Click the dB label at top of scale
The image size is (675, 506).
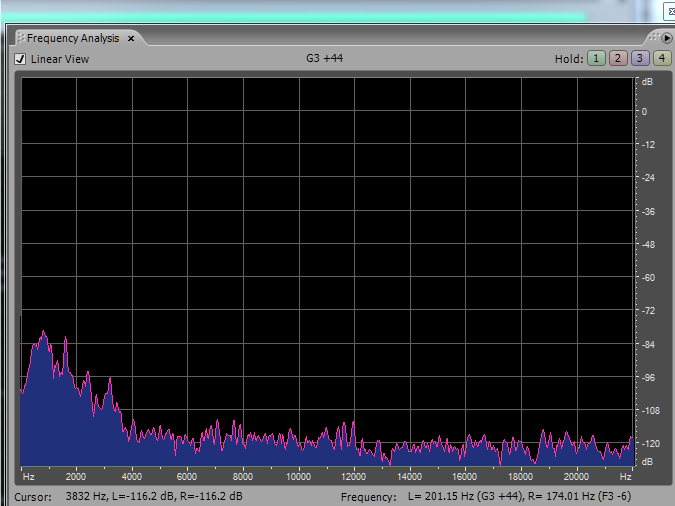click(x=647, y=81)
